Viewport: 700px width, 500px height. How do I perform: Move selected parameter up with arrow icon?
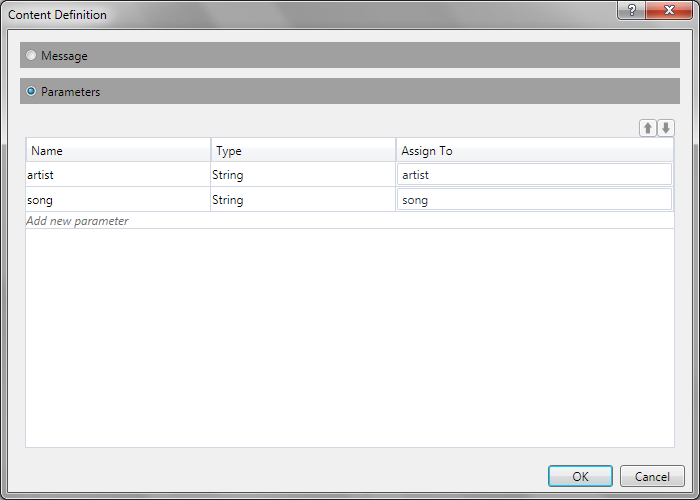point(648,128)
